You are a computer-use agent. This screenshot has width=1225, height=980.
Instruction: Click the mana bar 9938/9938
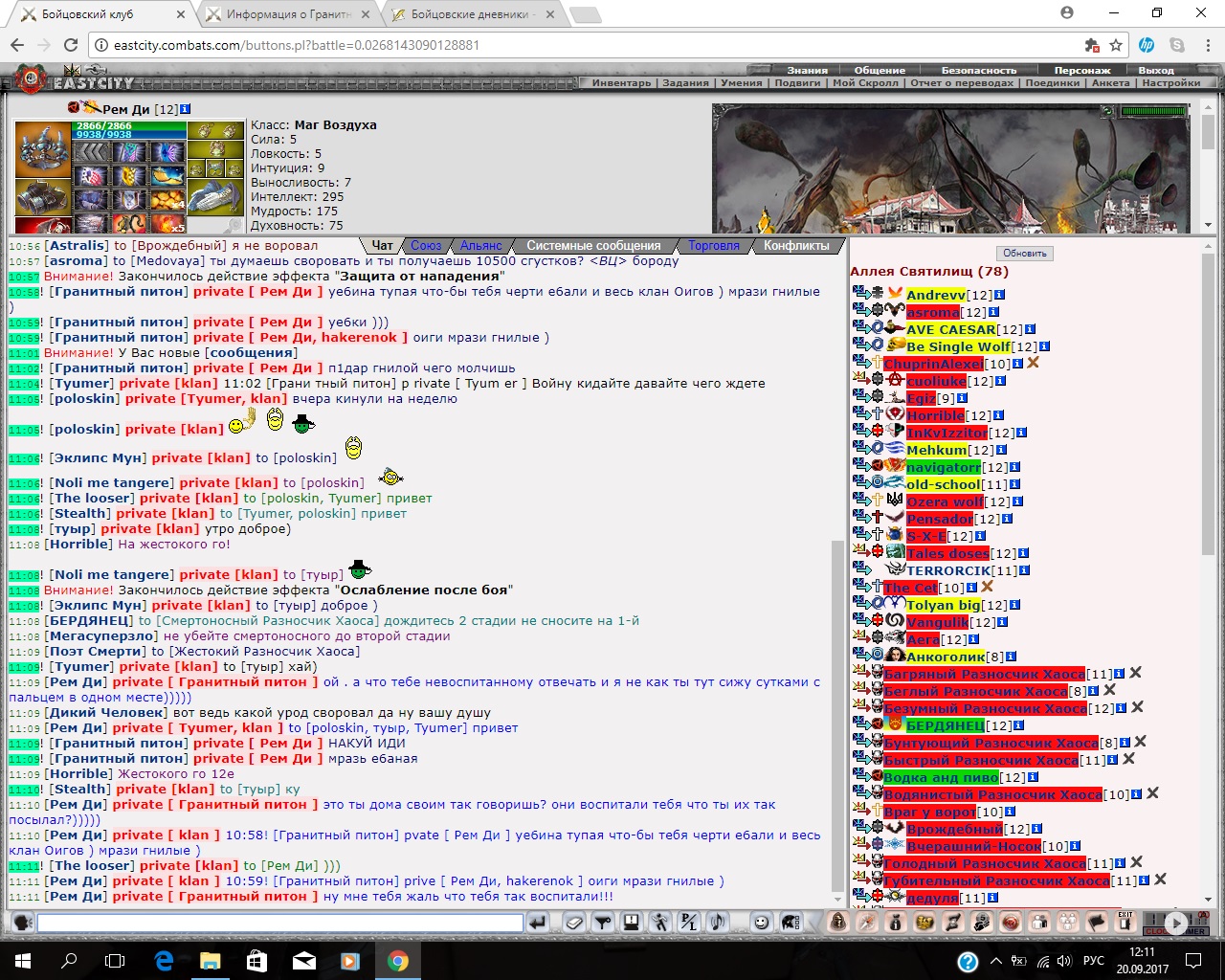coord(129,135)
